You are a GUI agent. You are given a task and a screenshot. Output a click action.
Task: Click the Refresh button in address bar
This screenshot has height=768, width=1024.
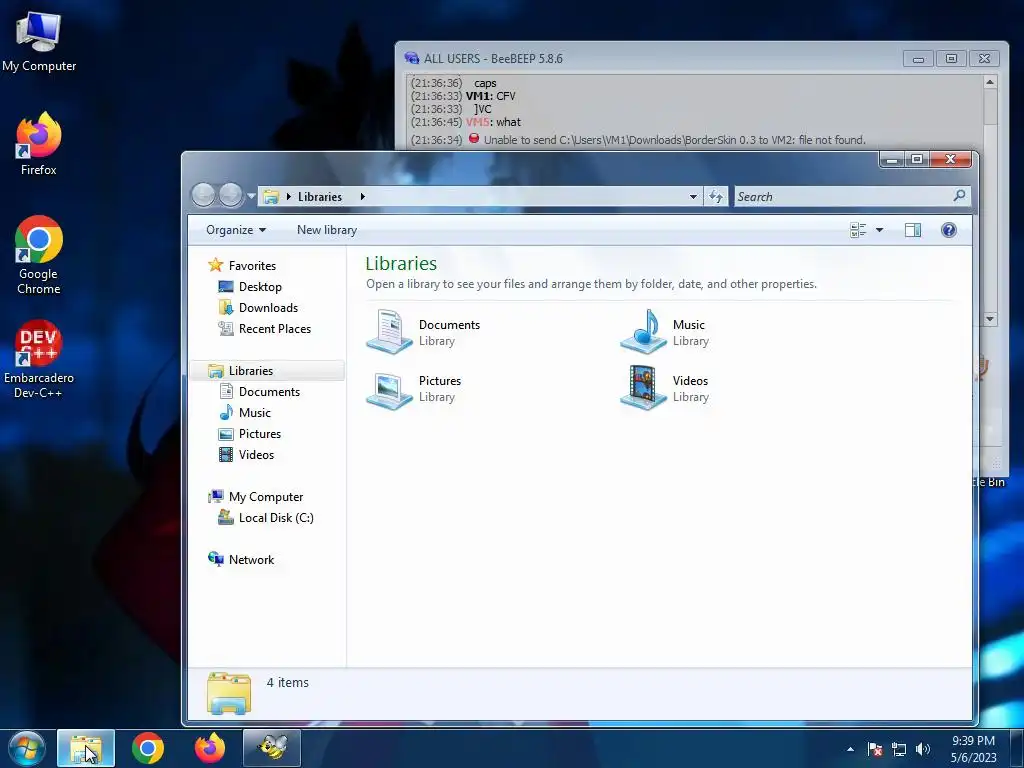[716, 197]
